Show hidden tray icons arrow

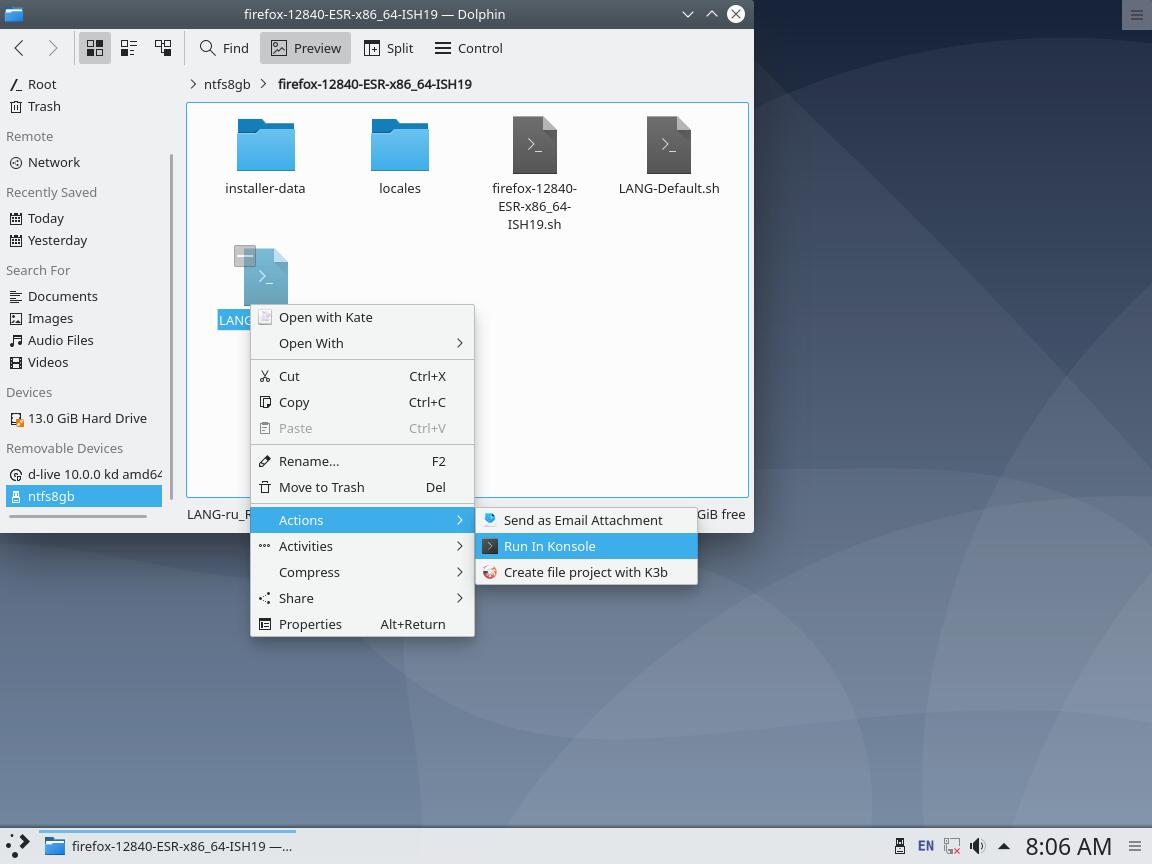tap(1004, 846)
